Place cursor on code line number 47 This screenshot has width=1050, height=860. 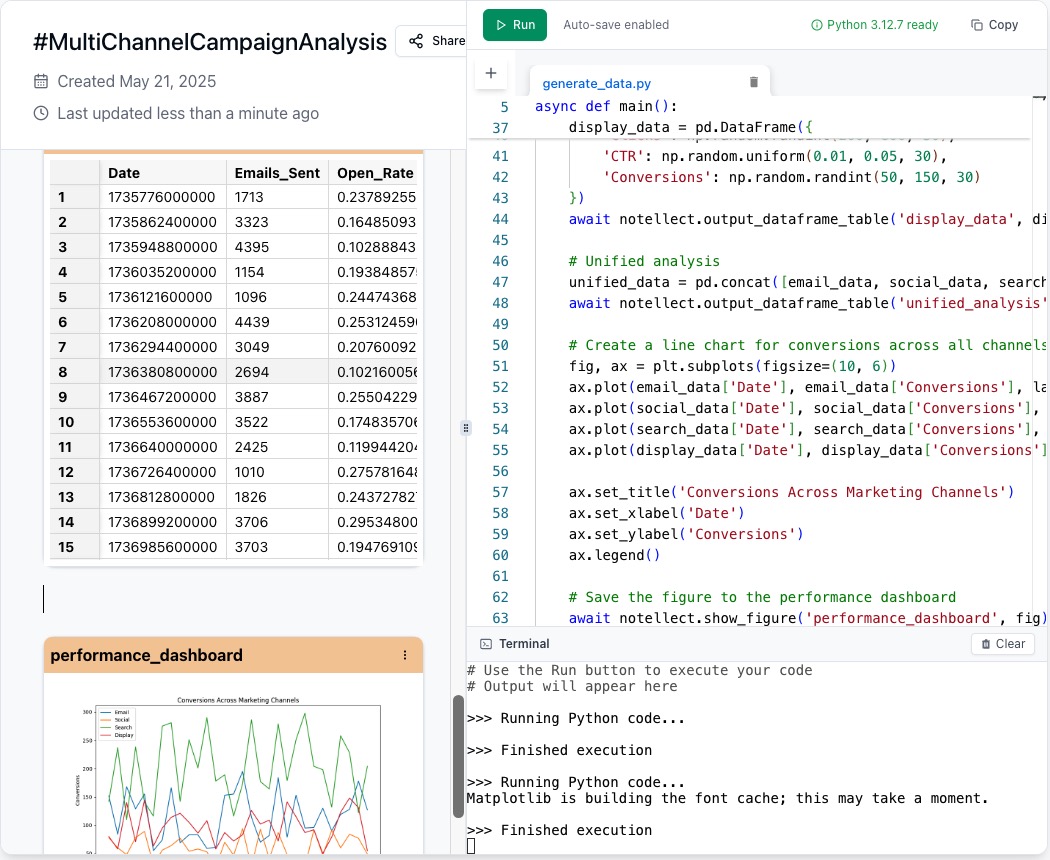click(x=500, y=282)
